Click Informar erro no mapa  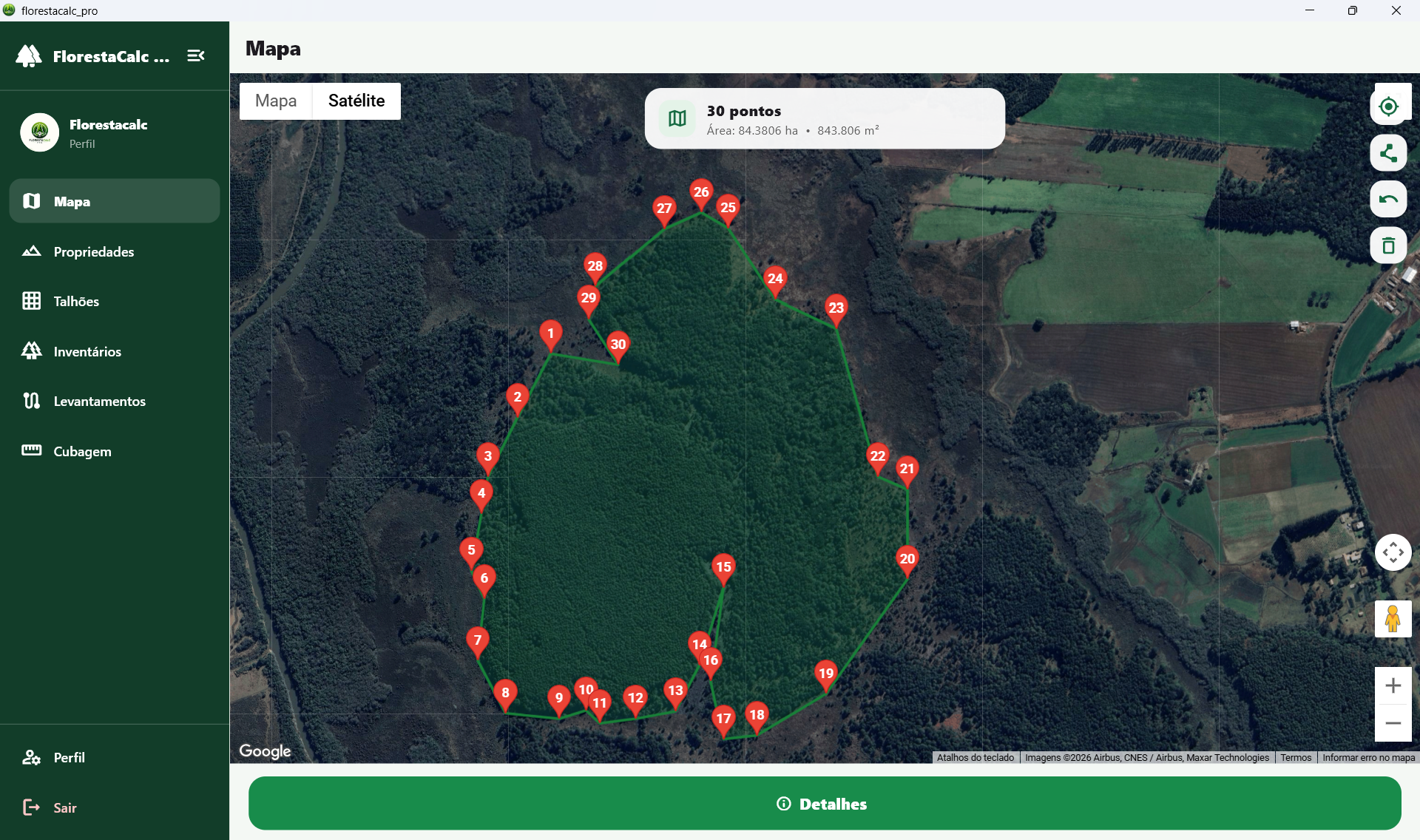(1368, 757)
